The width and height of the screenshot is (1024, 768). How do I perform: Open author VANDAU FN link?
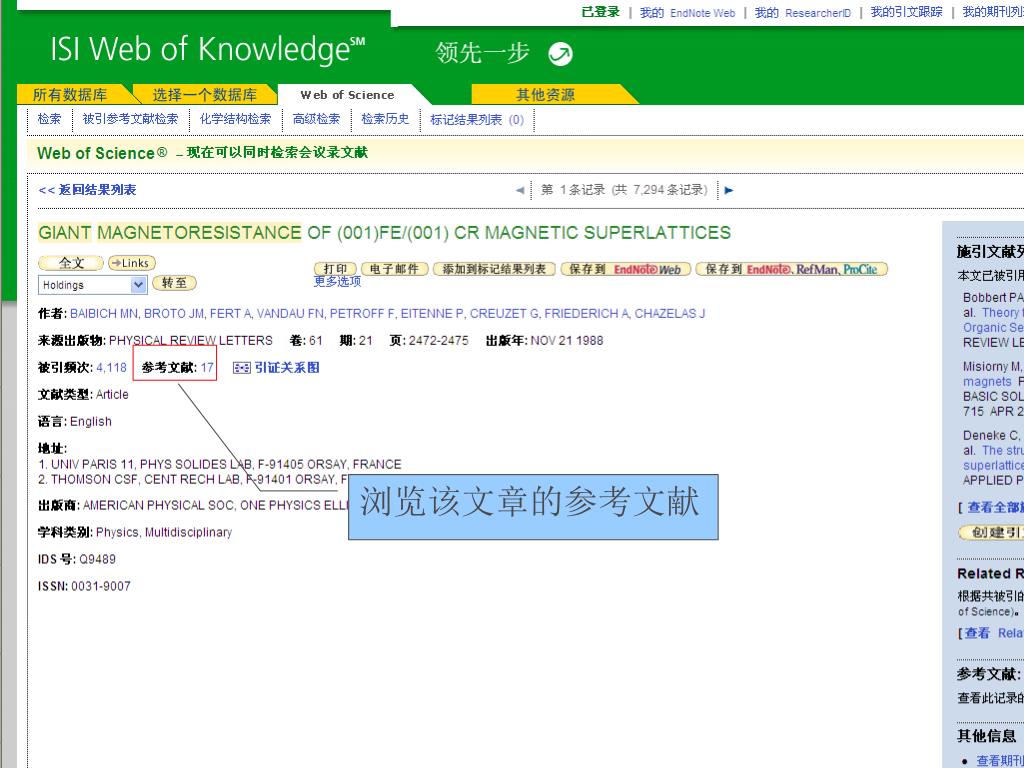click(291, 313)
